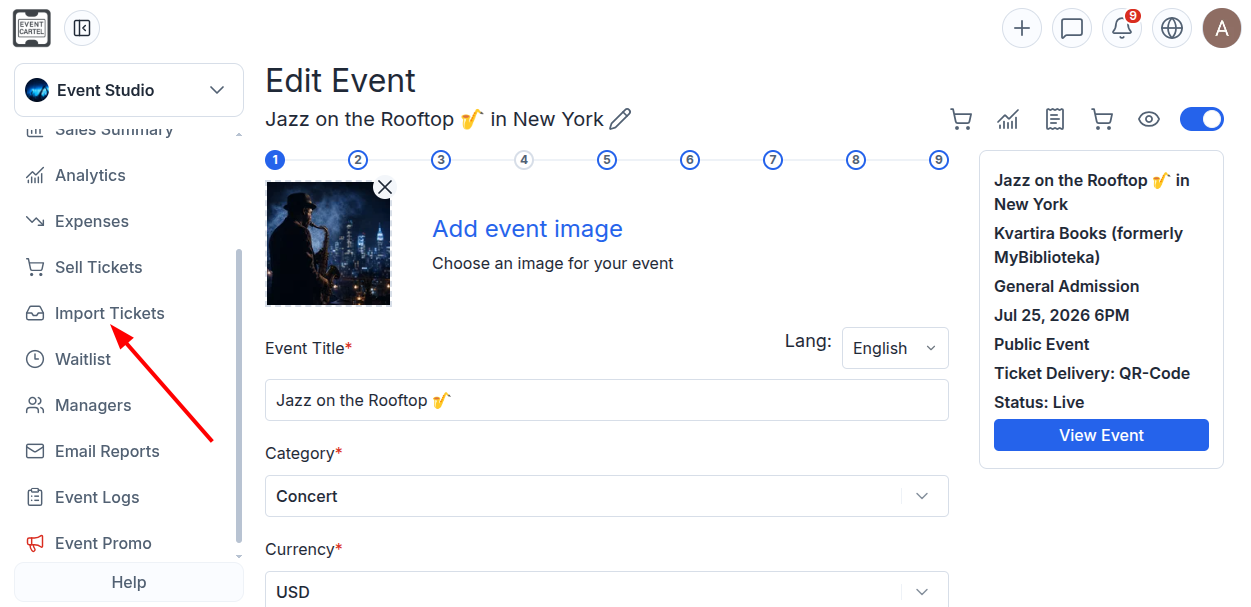Open the plus create-new icon
This screenshot has height=607, width=1251.
[1022, 28]
